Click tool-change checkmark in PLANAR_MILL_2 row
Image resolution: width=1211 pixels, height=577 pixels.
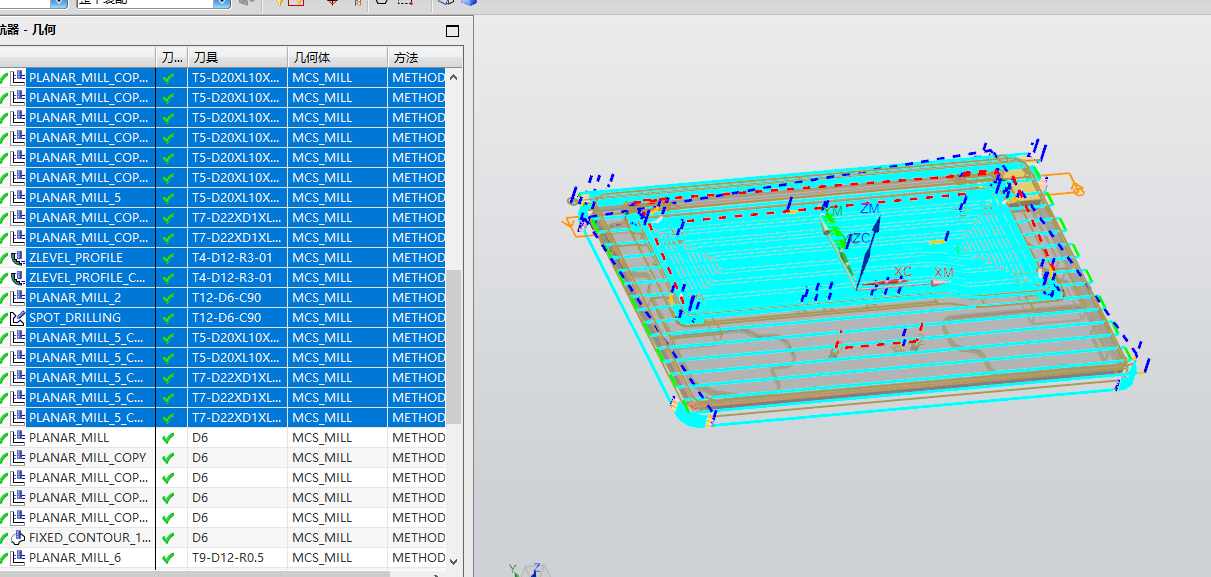click(168, 297)
